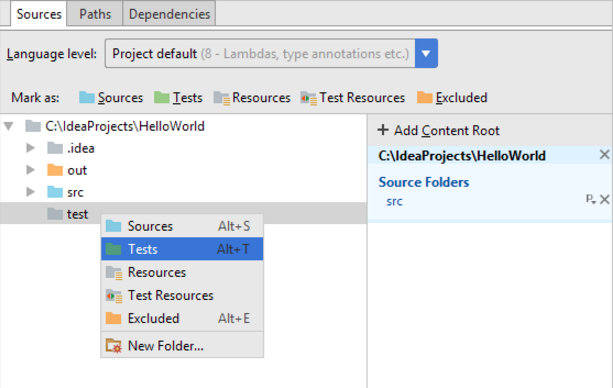This screenshot has width=613, height=388.
Task: Open the Paths tab
Action: 95,14
